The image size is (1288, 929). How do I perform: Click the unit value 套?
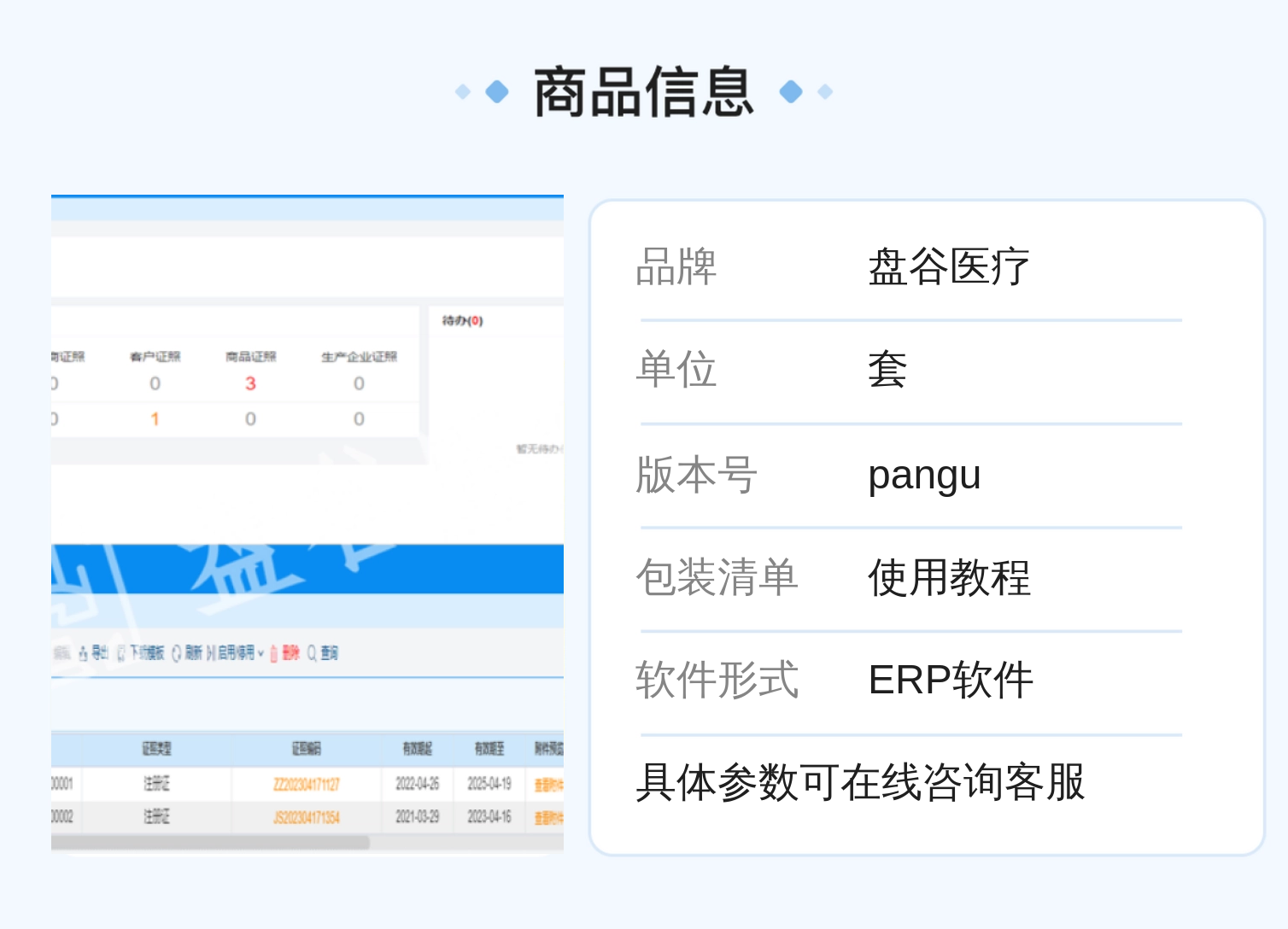point(887,371)
